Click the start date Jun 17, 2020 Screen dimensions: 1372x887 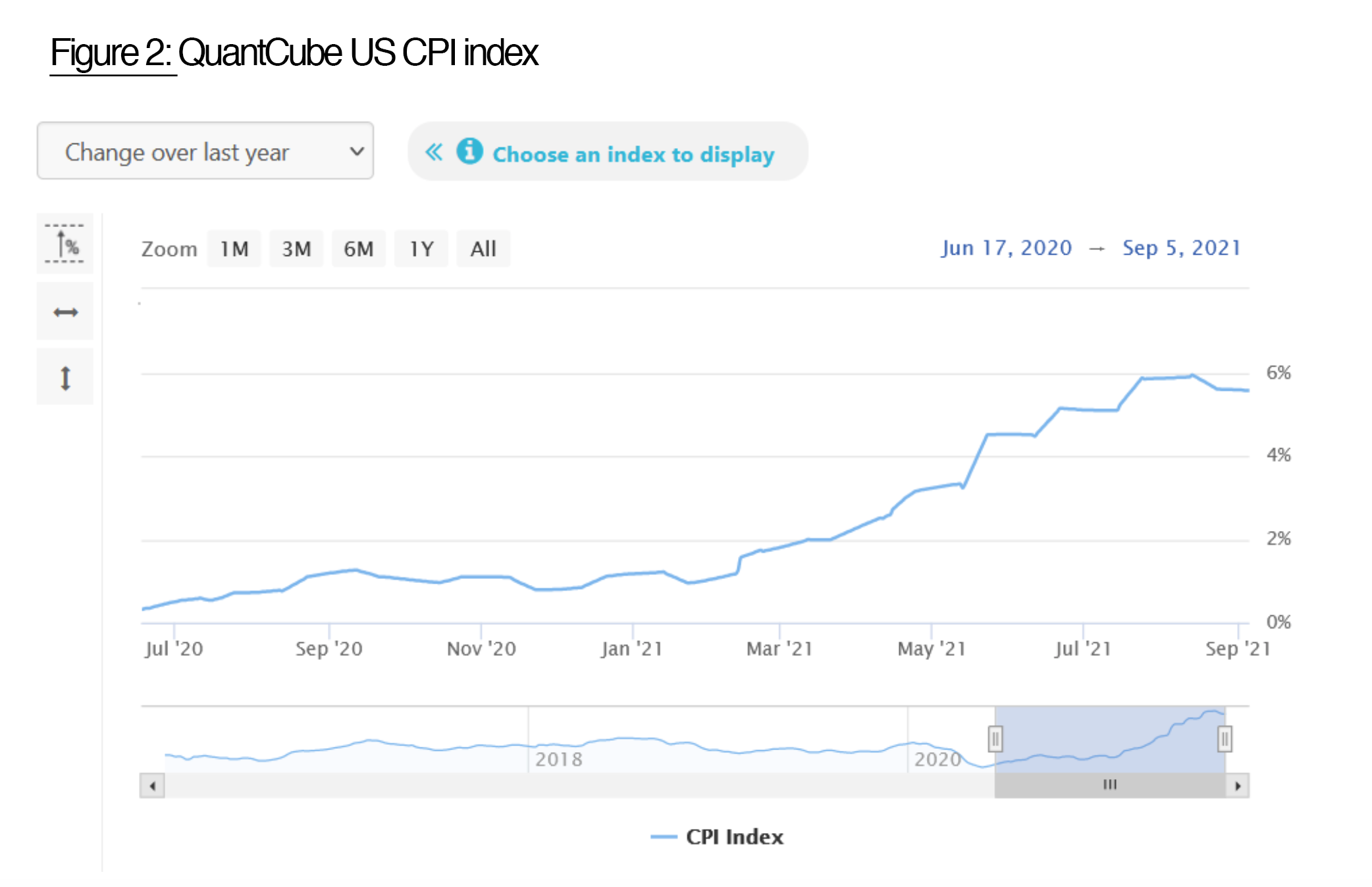coord(1006,248)
